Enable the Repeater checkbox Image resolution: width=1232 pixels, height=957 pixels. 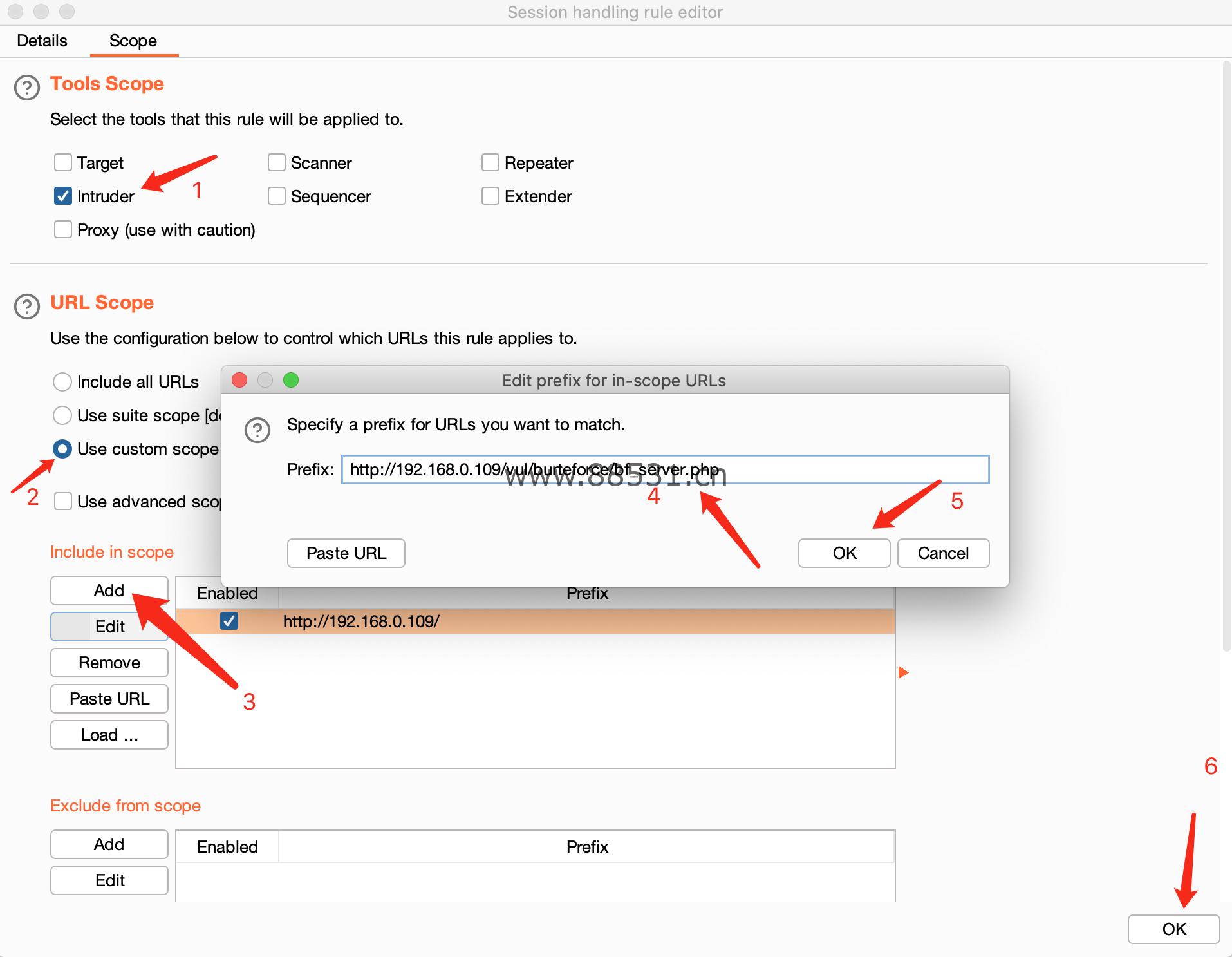coord(490,162)
